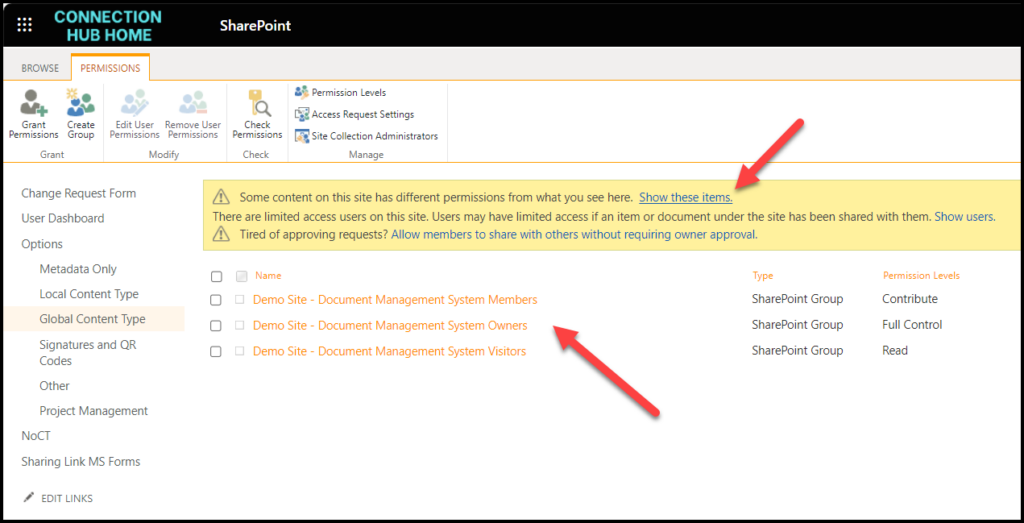Open Project Management navigation item
The image size is (1024, 523).
point(93,411)
